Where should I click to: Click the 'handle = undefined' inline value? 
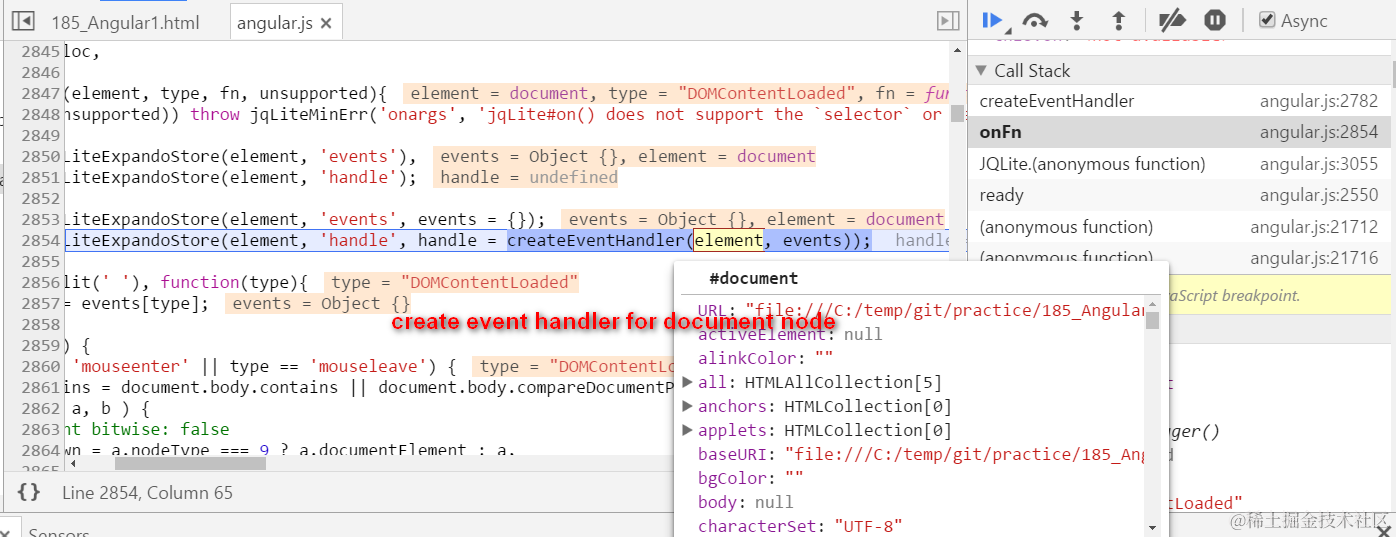click(529, 177)
